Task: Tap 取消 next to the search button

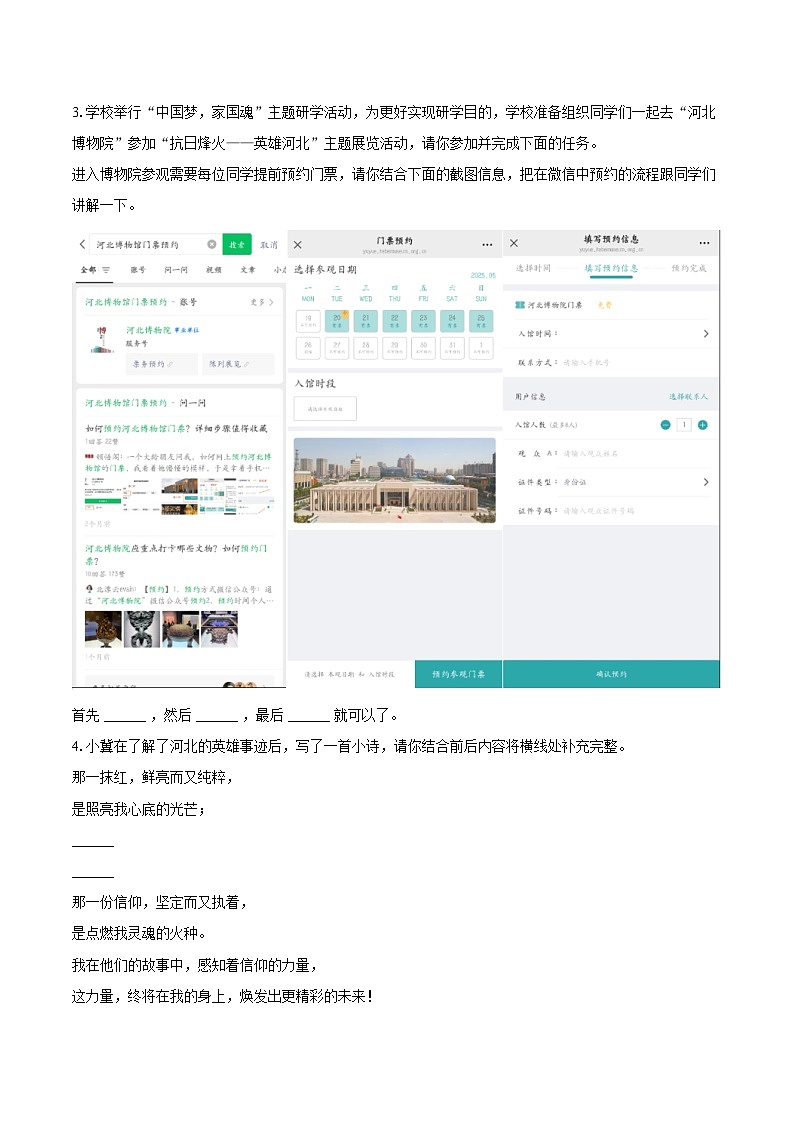Action: pos(269,245)
